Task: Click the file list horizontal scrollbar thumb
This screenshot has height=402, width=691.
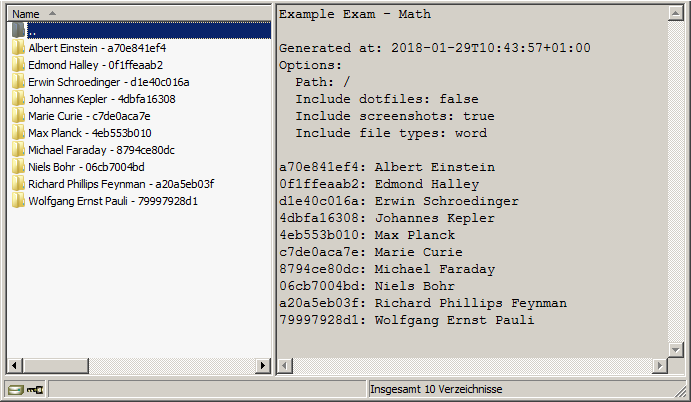Action: tap(56, 365)
